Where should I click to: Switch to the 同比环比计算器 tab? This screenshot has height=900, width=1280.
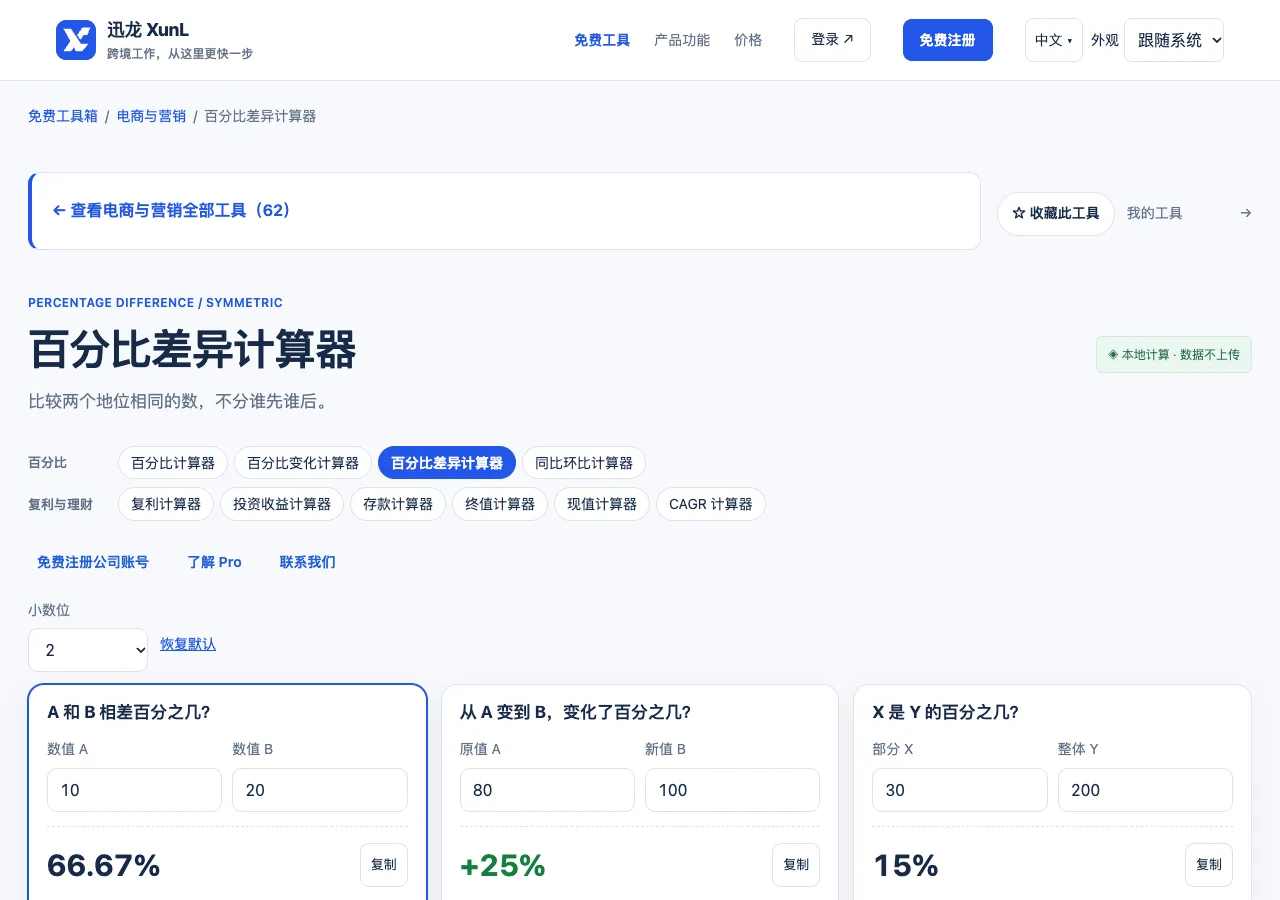click(x=584, y=463)
